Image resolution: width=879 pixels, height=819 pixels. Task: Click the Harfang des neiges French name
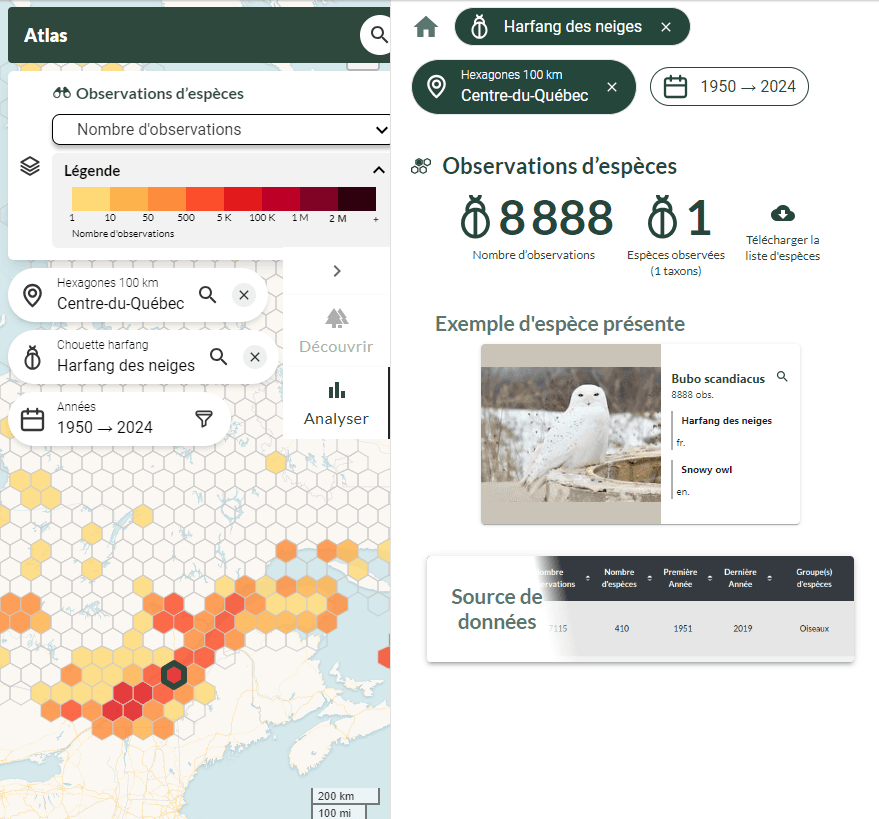pos(727,420)
